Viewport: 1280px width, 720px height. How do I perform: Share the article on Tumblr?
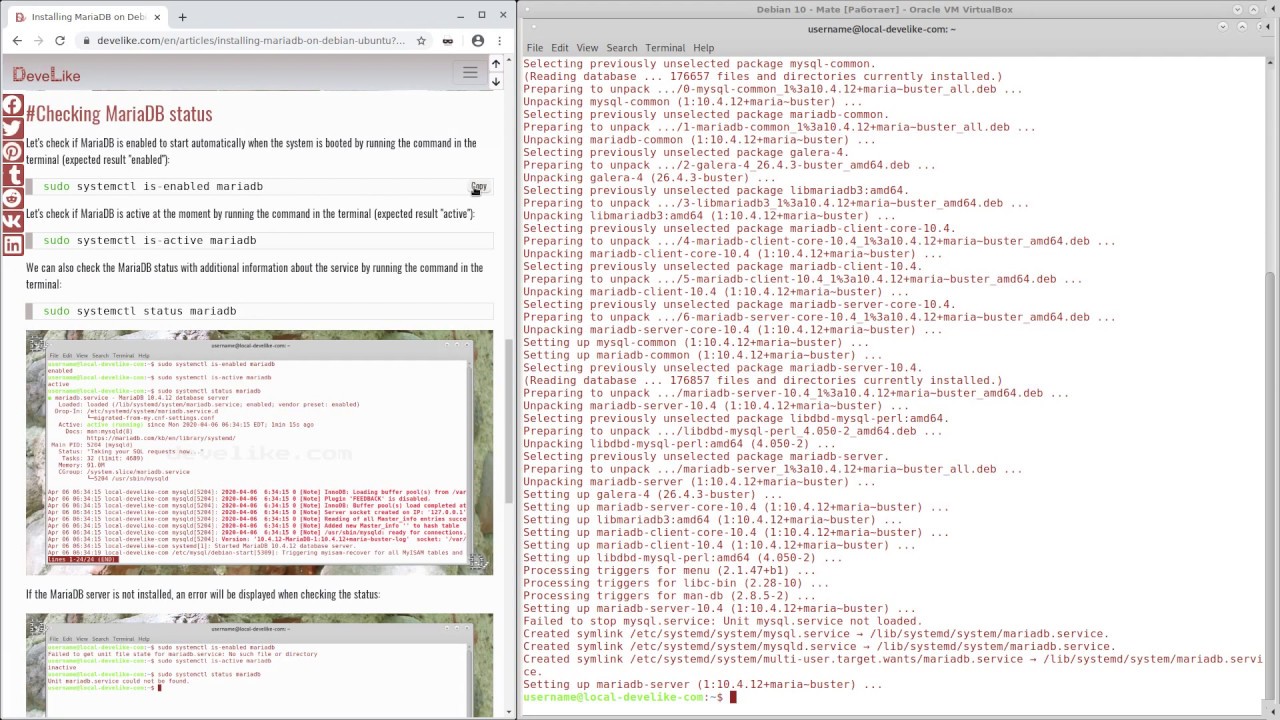12,175
